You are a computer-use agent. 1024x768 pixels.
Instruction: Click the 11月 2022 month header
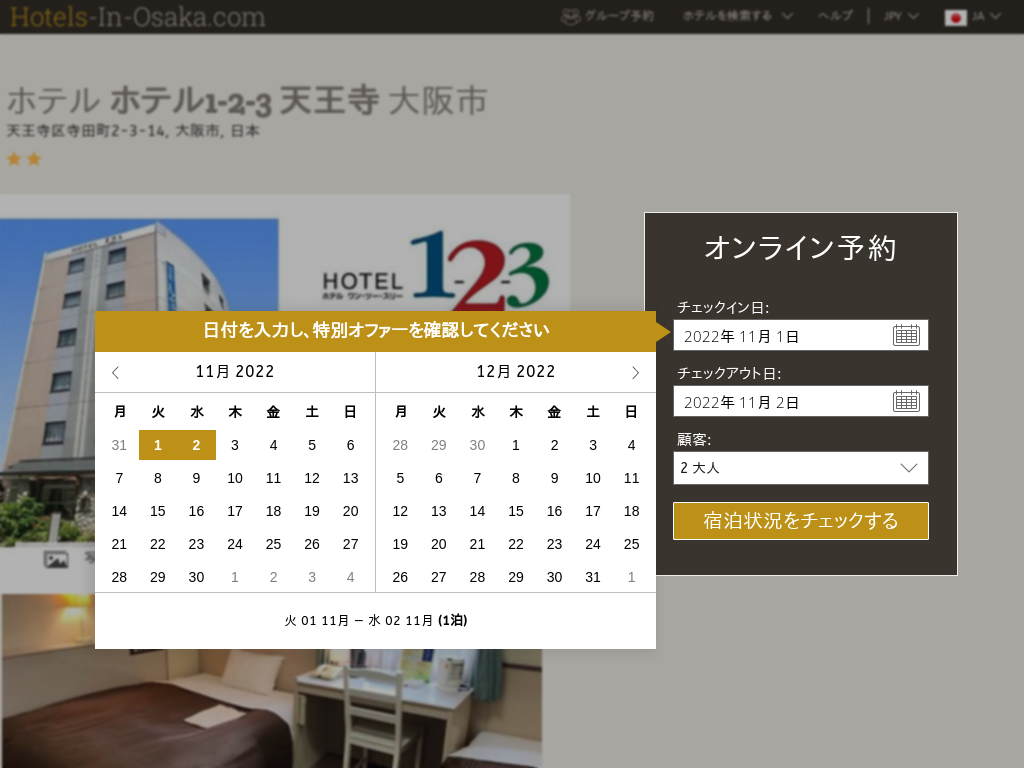pos(235,372)
